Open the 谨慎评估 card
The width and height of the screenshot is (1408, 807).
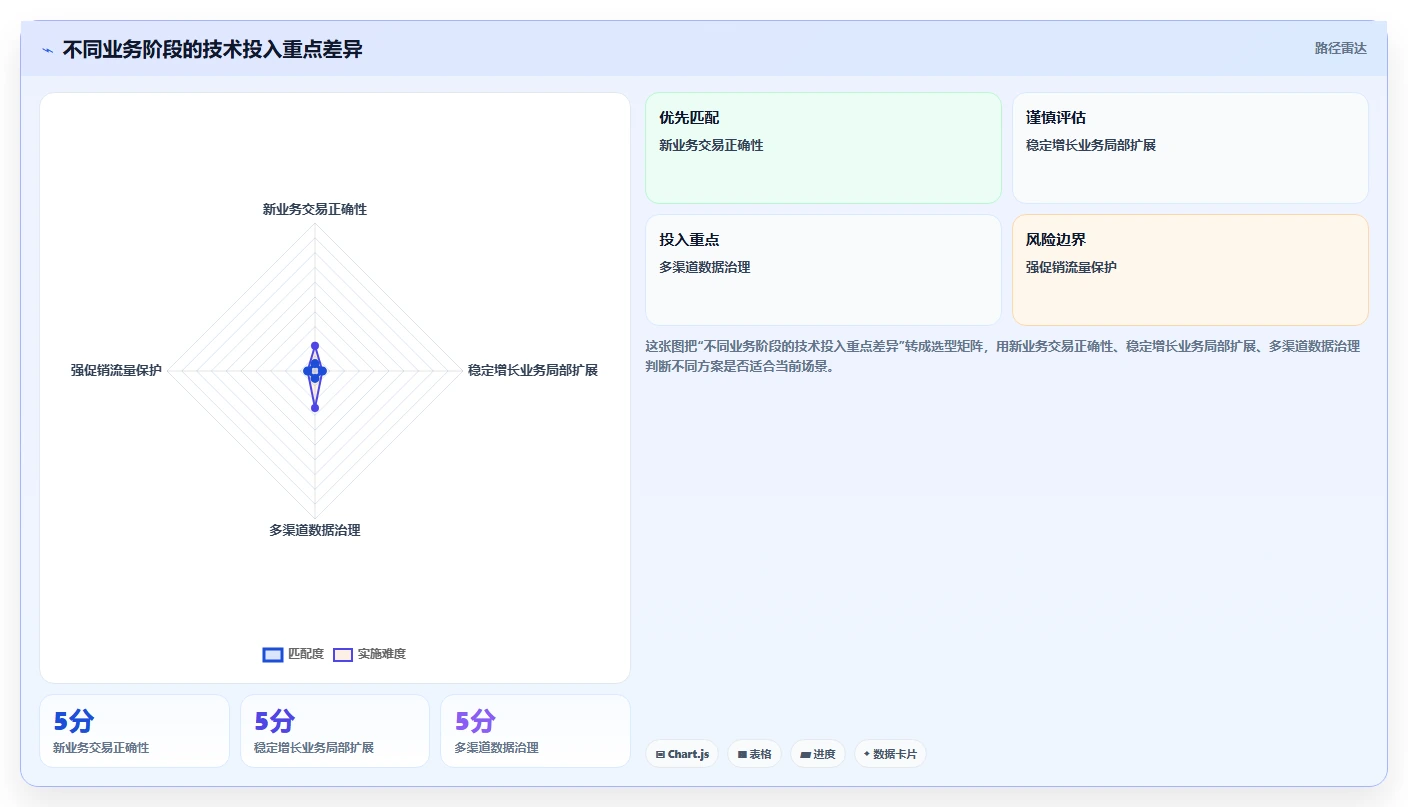pyautogui.click(x=1190, y=148)
